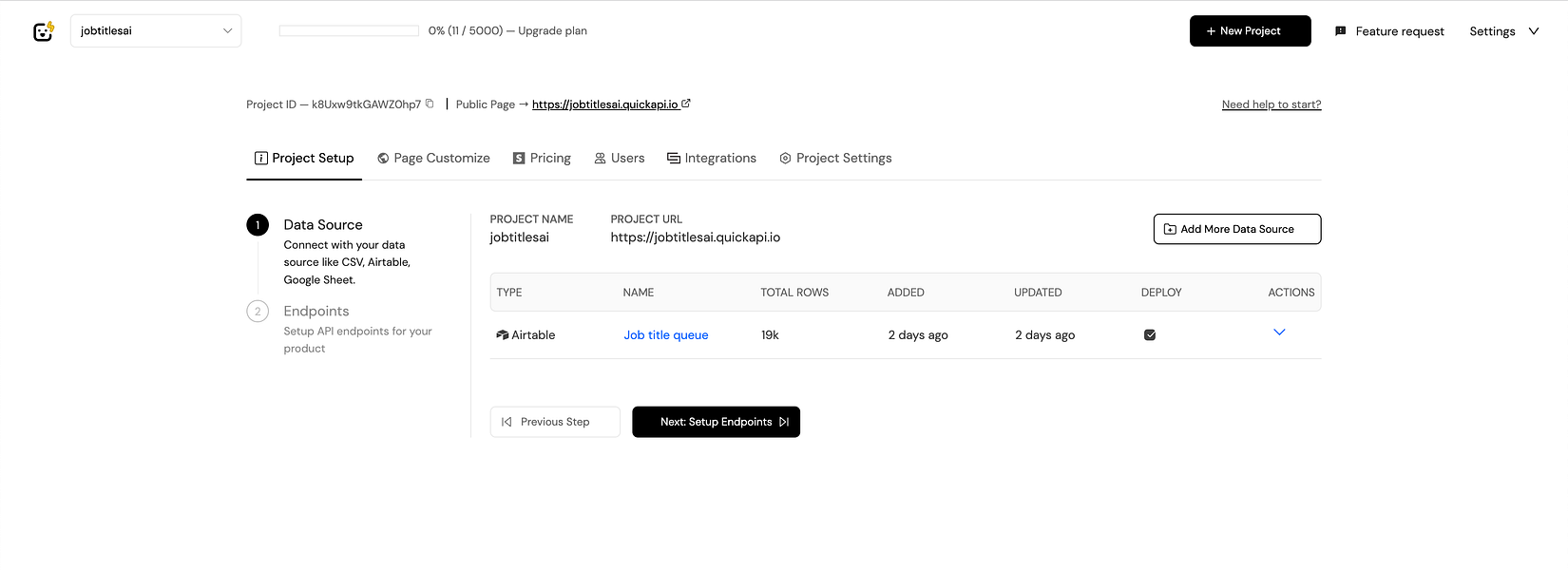Click the Add More Data Source button
The width and height of the screenshot is (1568, 570).
(x=1236, y=229)
